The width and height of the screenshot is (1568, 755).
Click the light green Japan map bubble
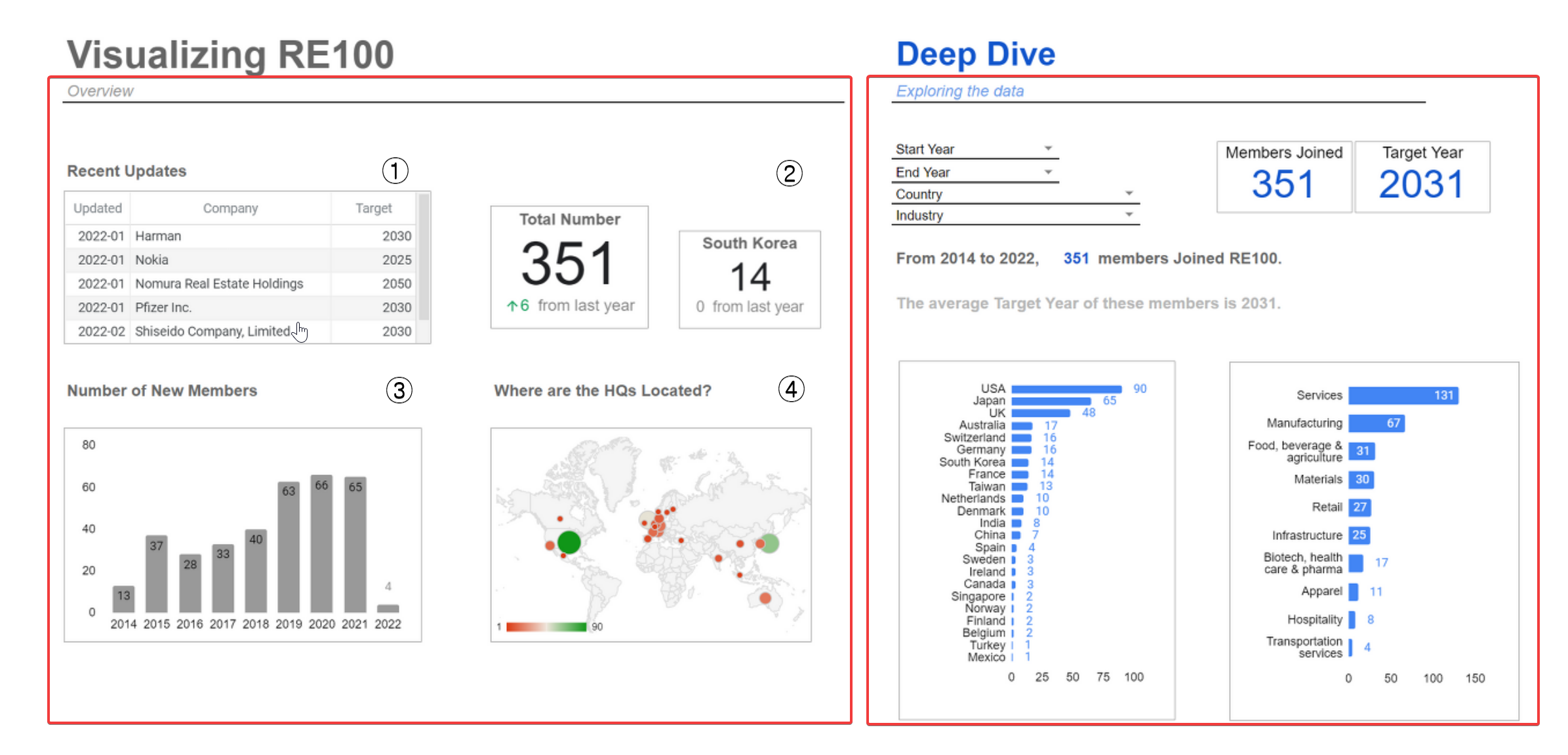[x=771, y=543]
